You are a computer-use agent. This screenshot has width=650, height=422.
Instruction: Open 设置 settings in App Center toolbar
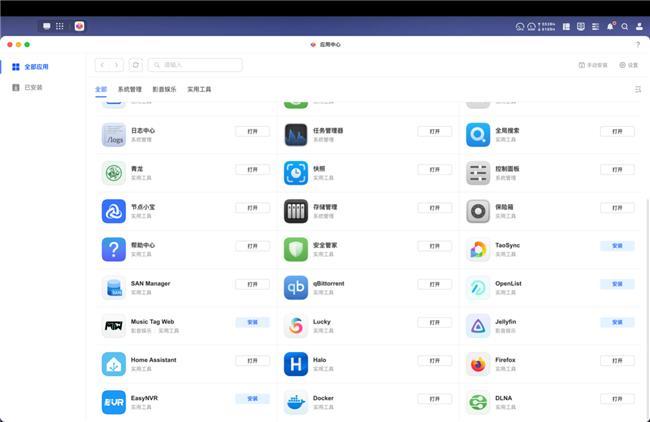coord(628,65)
